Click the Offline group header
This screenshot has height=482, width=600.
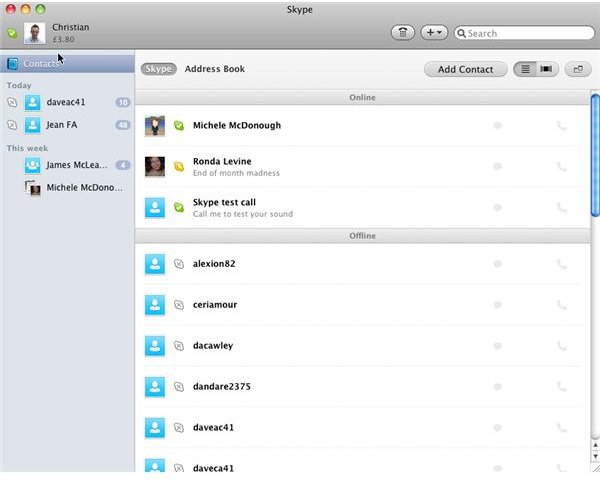tap(362, 236)
